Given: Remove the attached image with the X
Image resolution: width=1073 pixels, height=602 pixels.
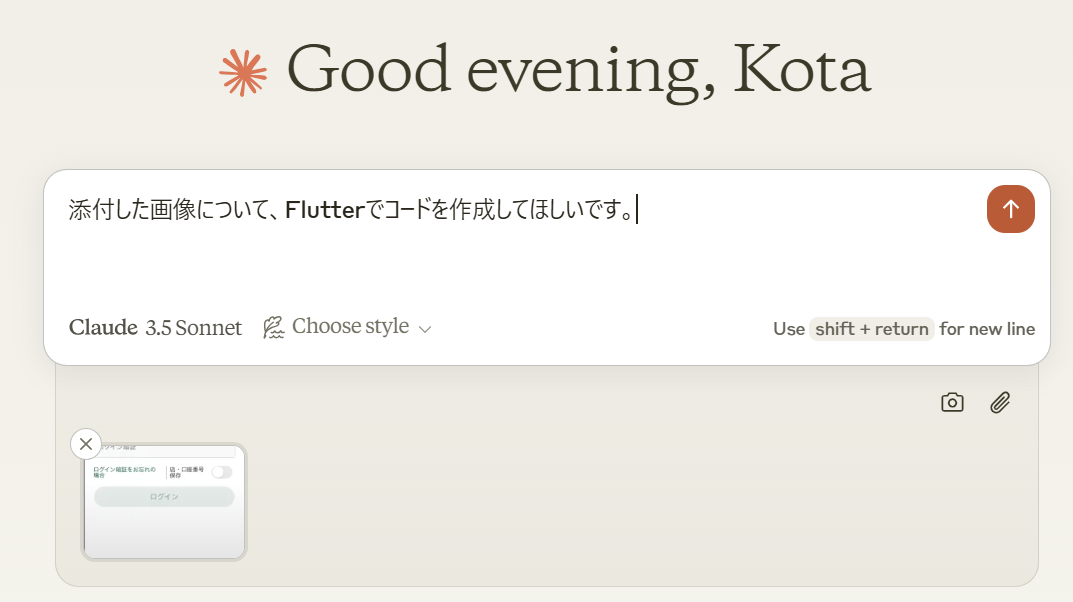Looking at the screenshot, I should 86,444.
